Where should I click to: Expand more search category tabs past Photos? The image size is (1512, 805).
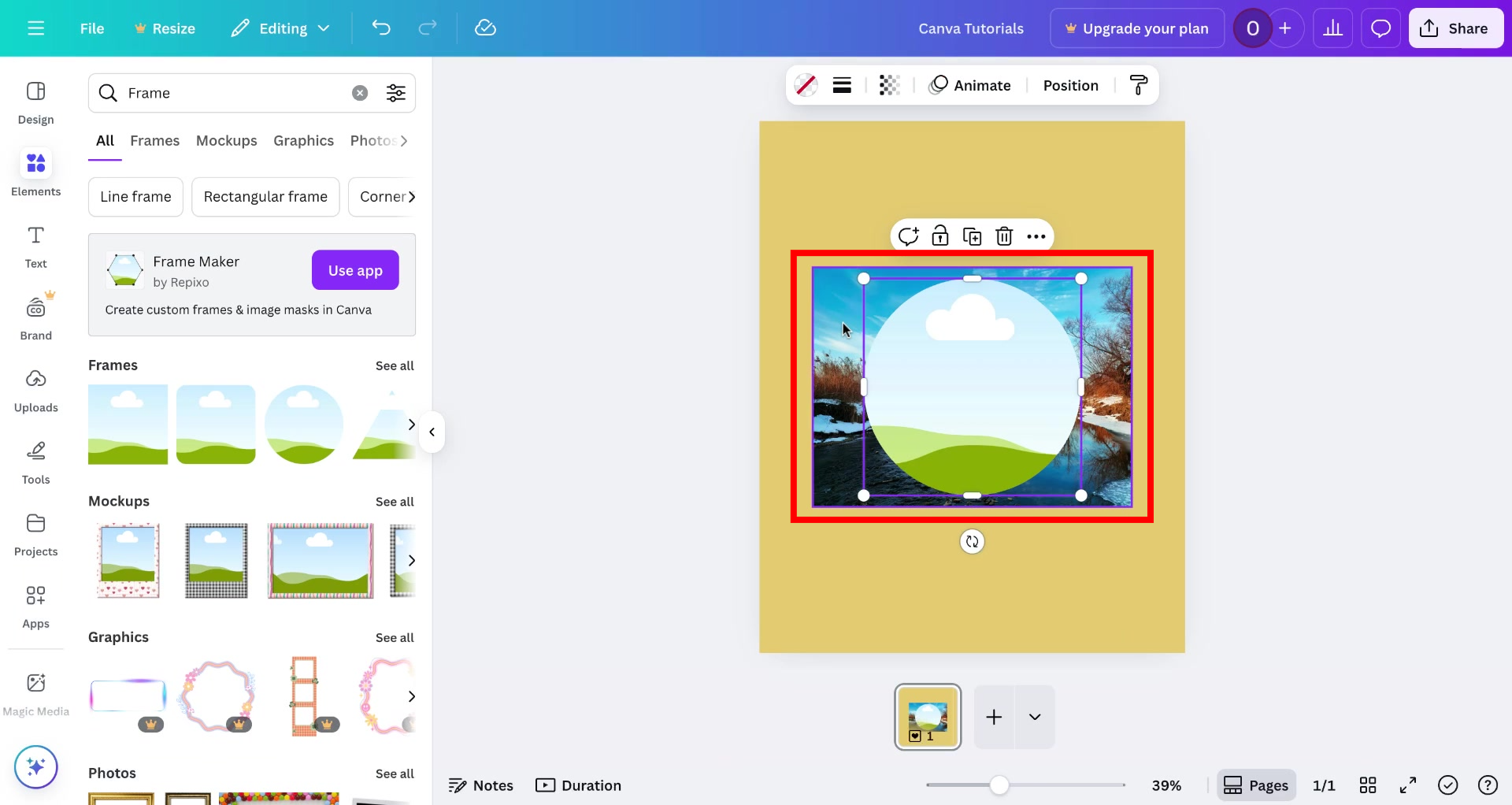pos(404,140)
